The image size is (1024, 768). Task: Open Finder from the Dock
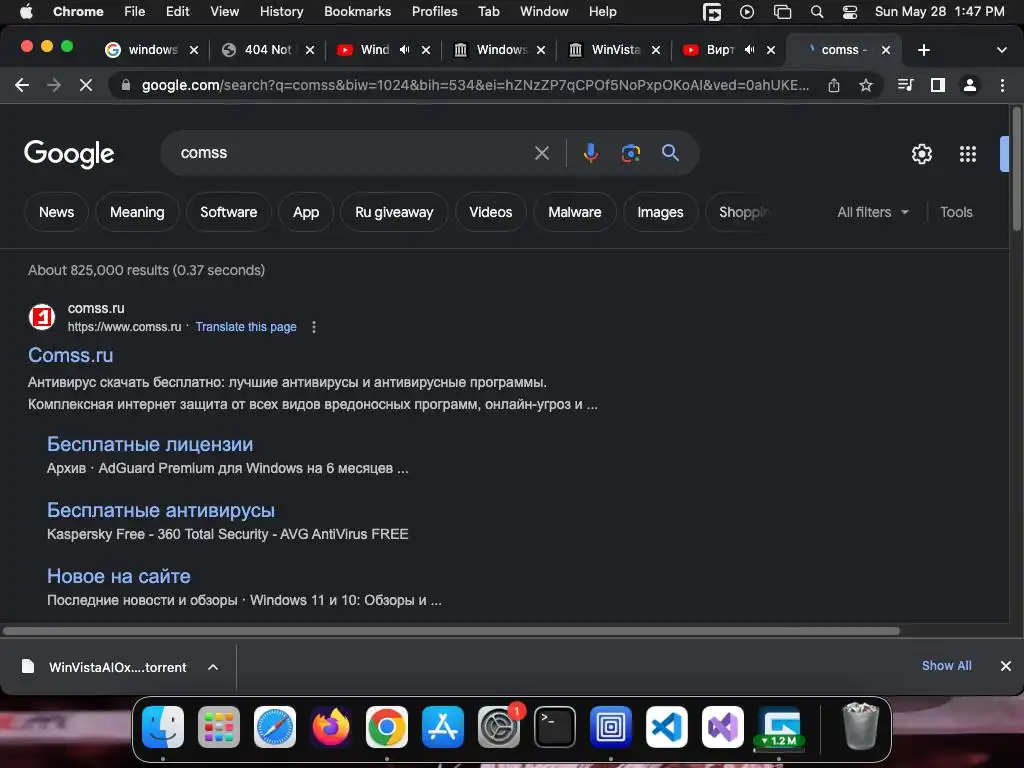[163, 726]
